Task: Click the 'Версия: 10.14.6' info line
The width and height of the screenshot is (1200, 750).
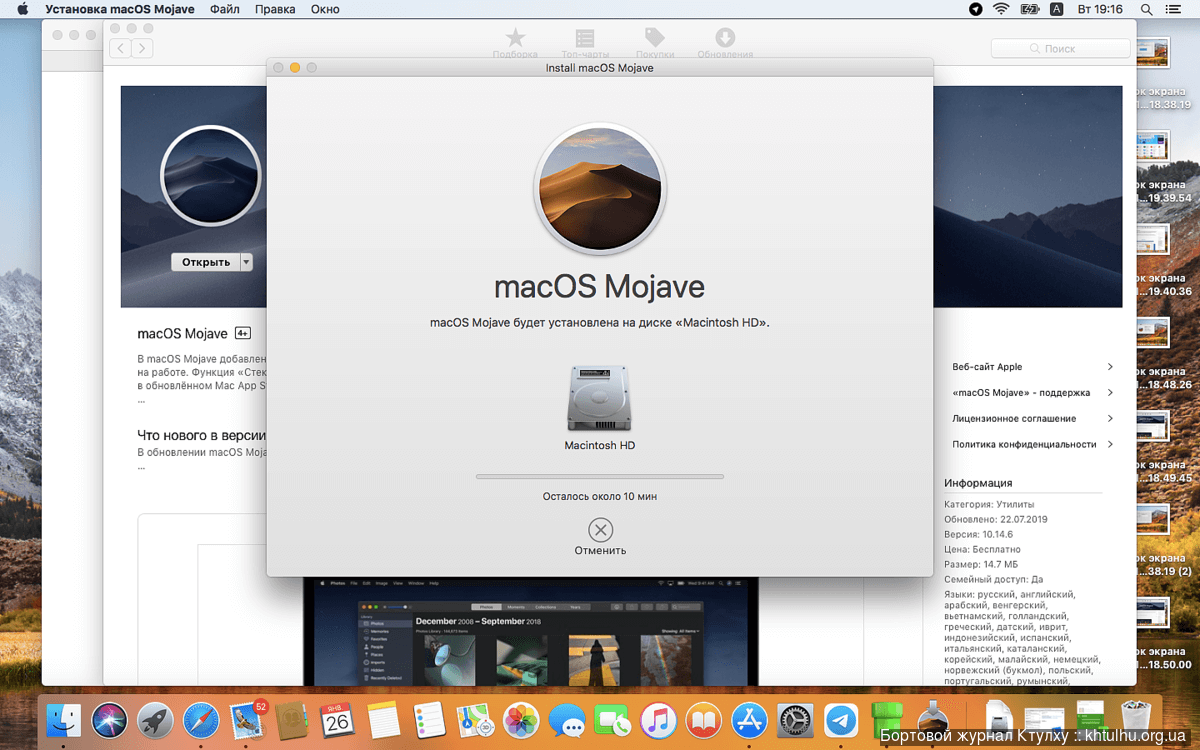Action: tap(979, 534)
